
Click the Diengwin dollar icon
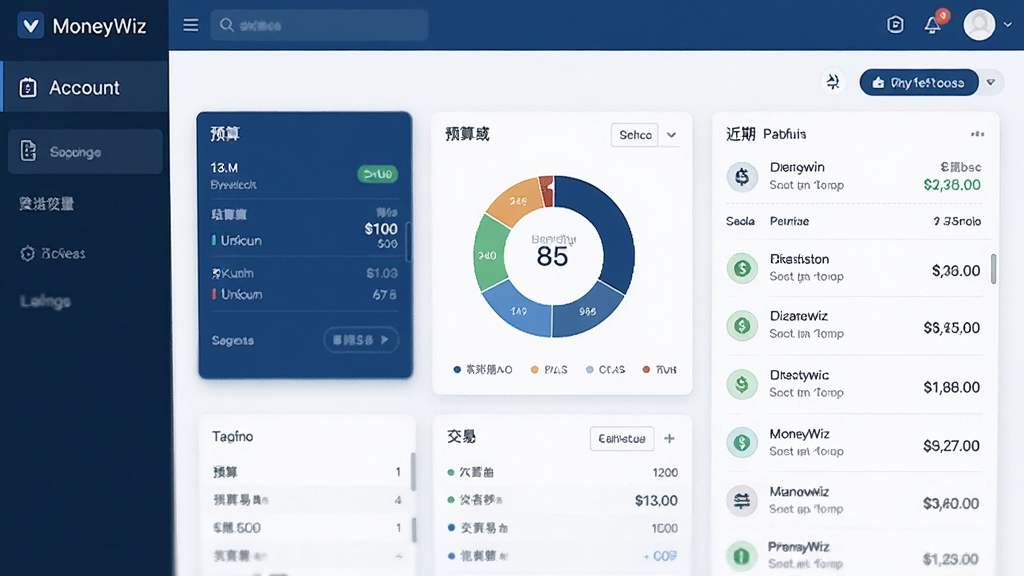[742, 176]
